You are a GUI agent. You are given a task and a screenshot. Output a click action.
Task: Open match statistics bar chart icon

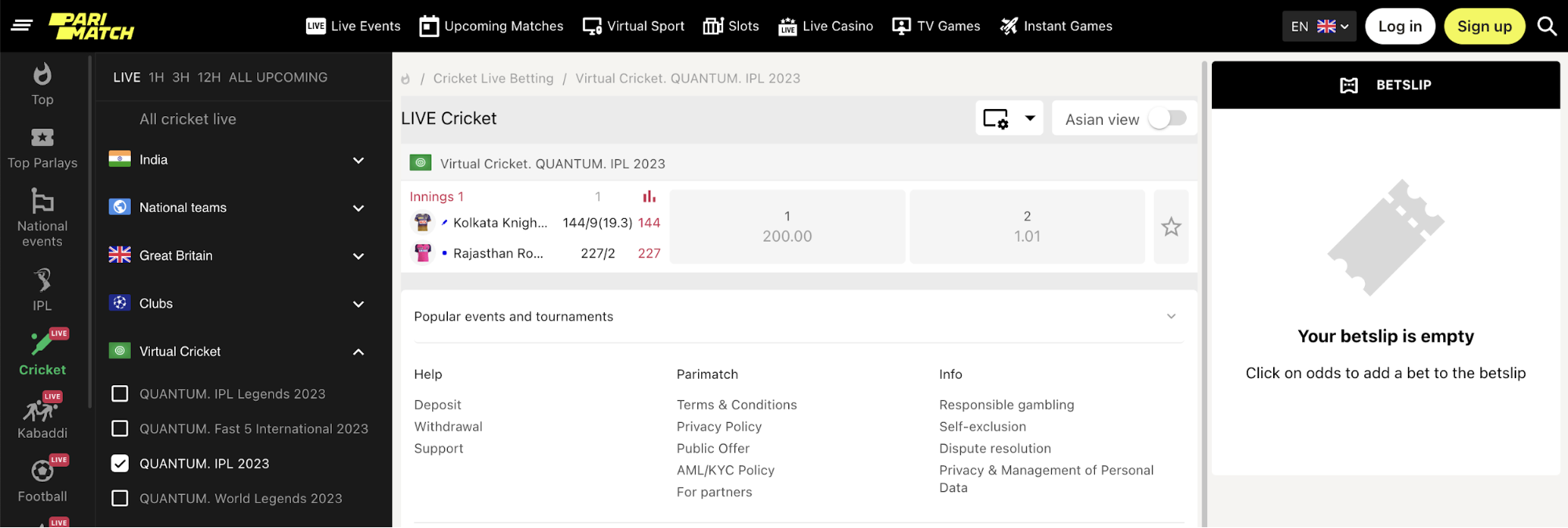click(649, 196)
